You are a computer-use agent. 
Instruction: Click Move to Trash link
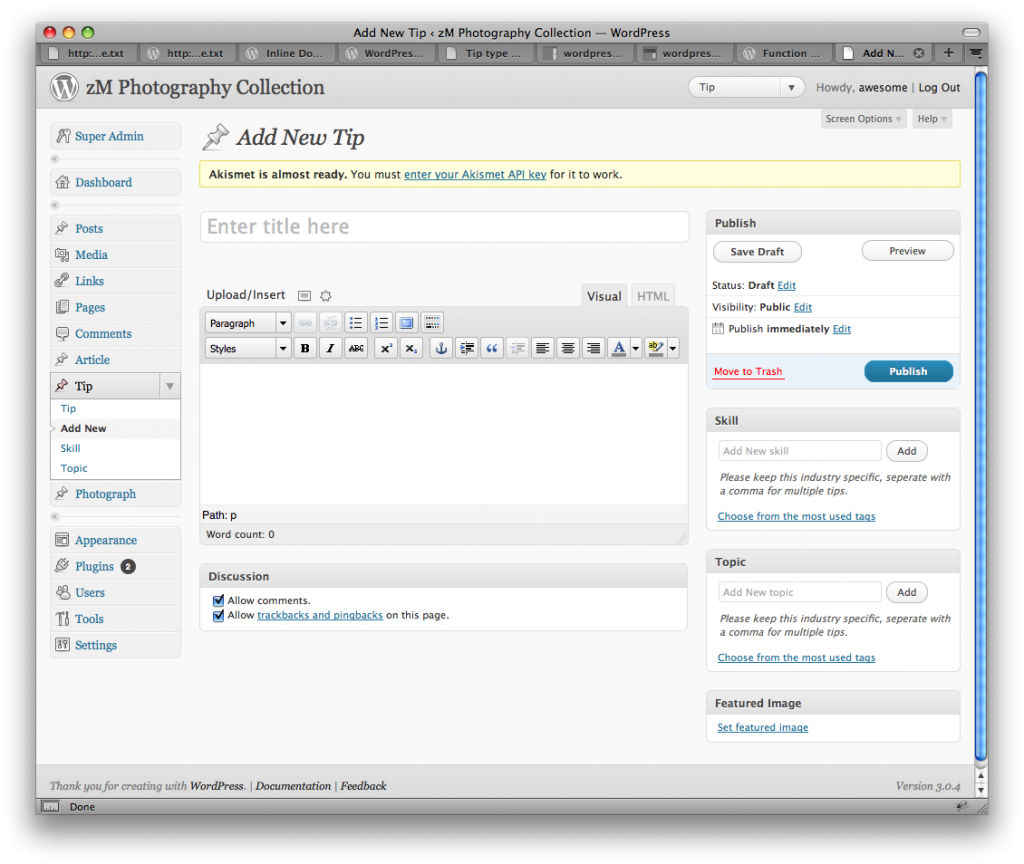[x=748, y=372]
